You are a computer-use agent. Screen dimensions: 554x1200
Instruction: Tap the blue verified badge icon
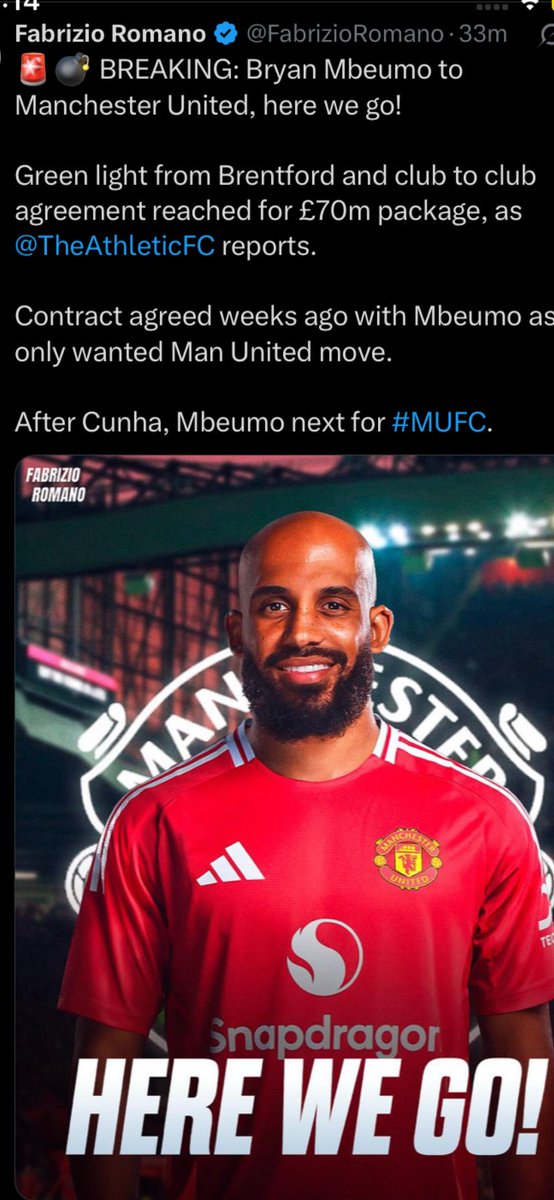tap(226, 34)
